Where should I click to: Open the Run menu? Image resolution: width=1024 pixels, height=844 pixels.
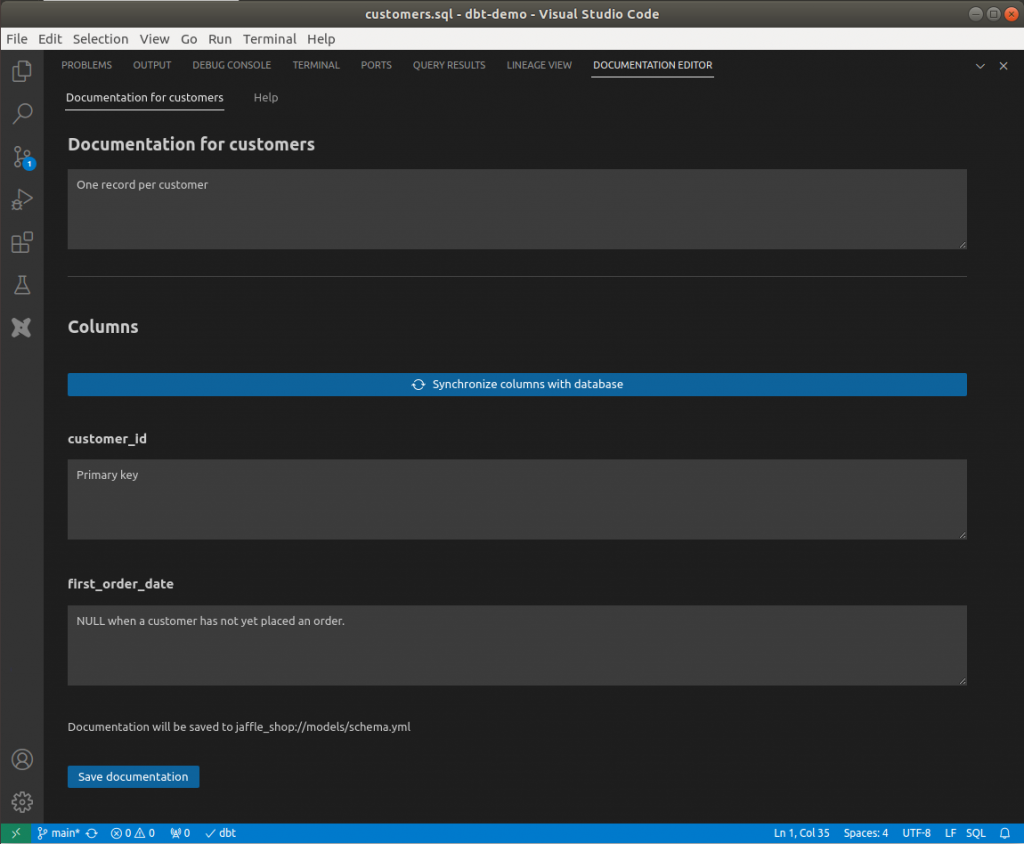(x=220, y=39)
